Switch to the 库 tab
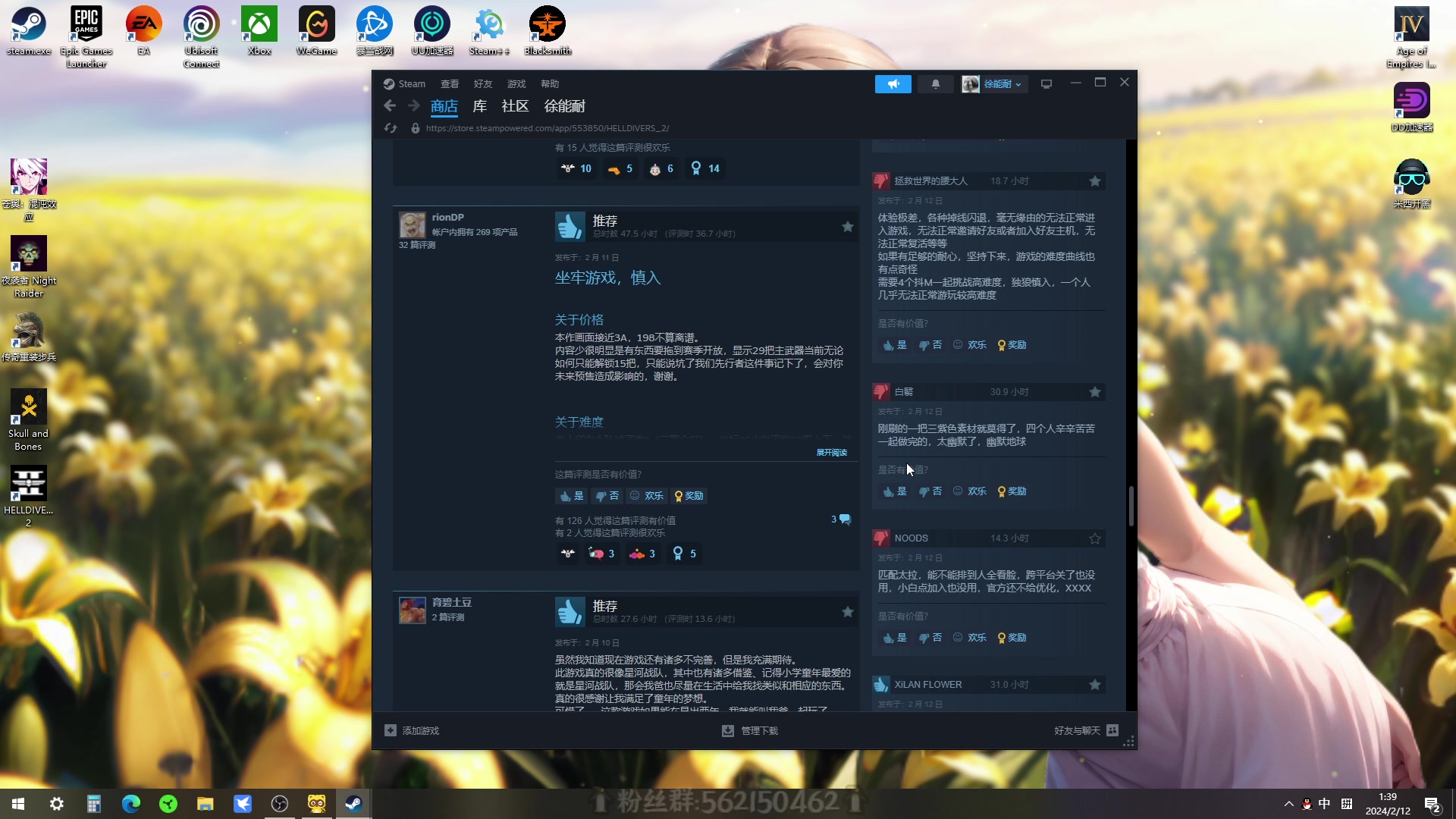Image resolution: width=1456 pixels, height=819 pixels. [x=480, y=106]
